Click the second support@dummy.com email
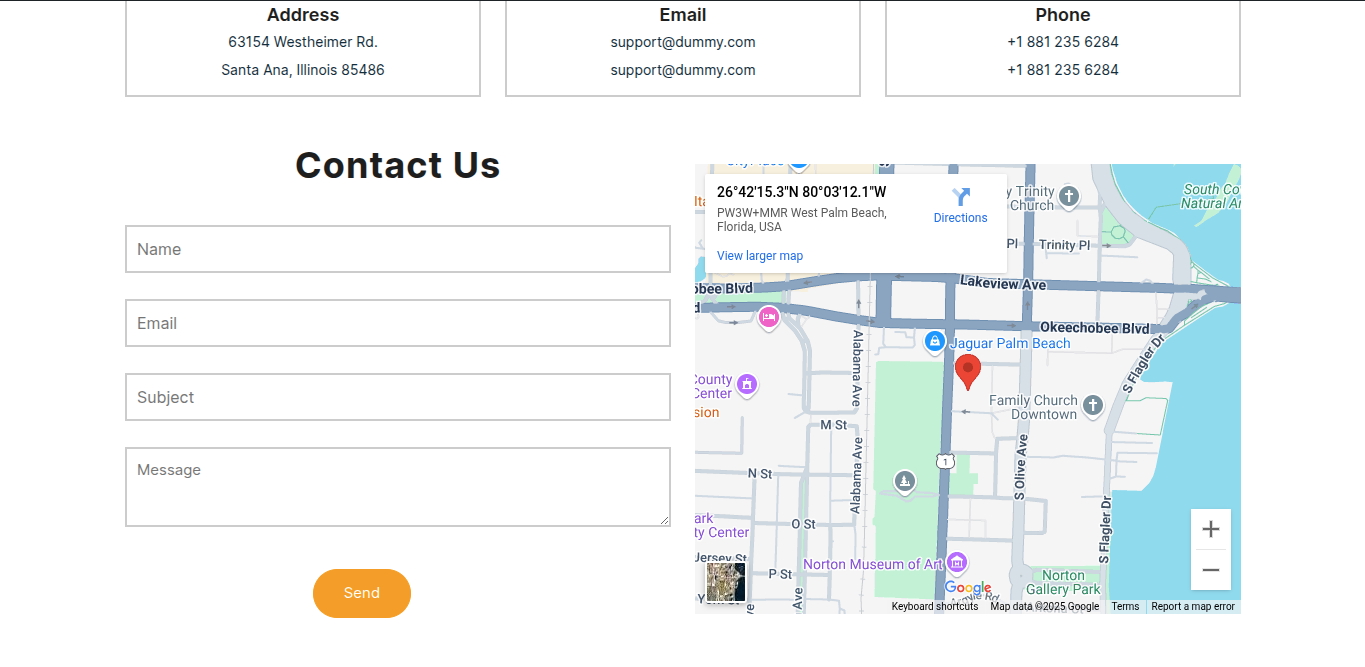The width and height of the screenshot is (1365, 667). point(683,70)
